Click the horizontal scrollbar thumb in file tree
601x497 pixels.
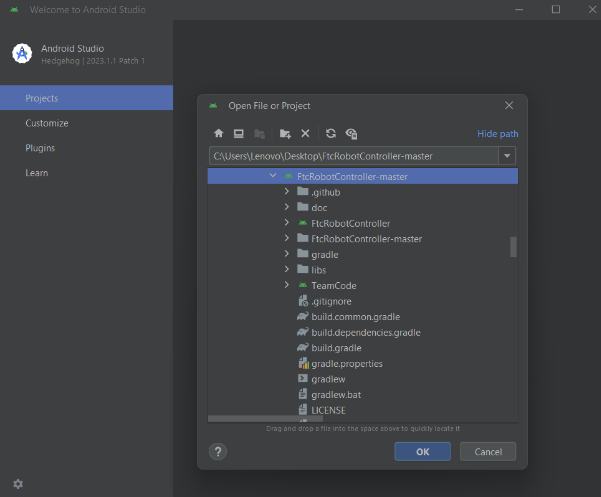(265, 419)
